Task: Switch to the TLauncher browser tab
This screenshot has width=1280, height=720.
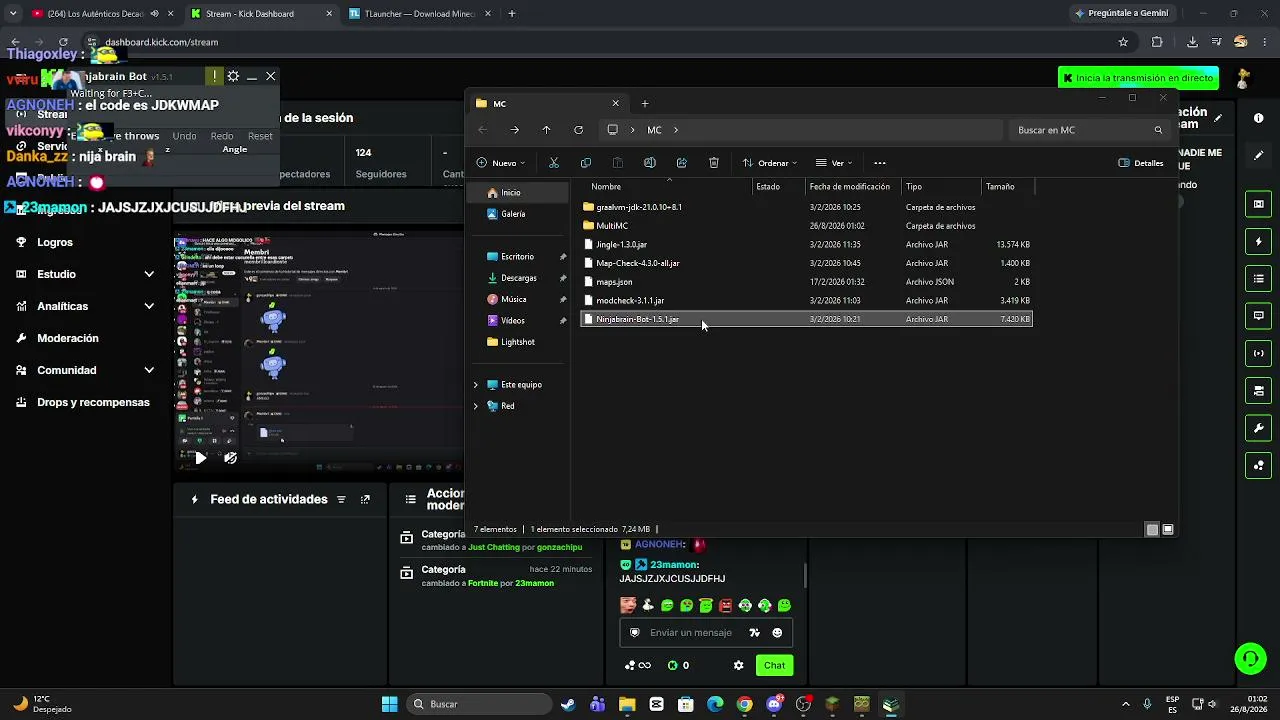Action: 420,14
